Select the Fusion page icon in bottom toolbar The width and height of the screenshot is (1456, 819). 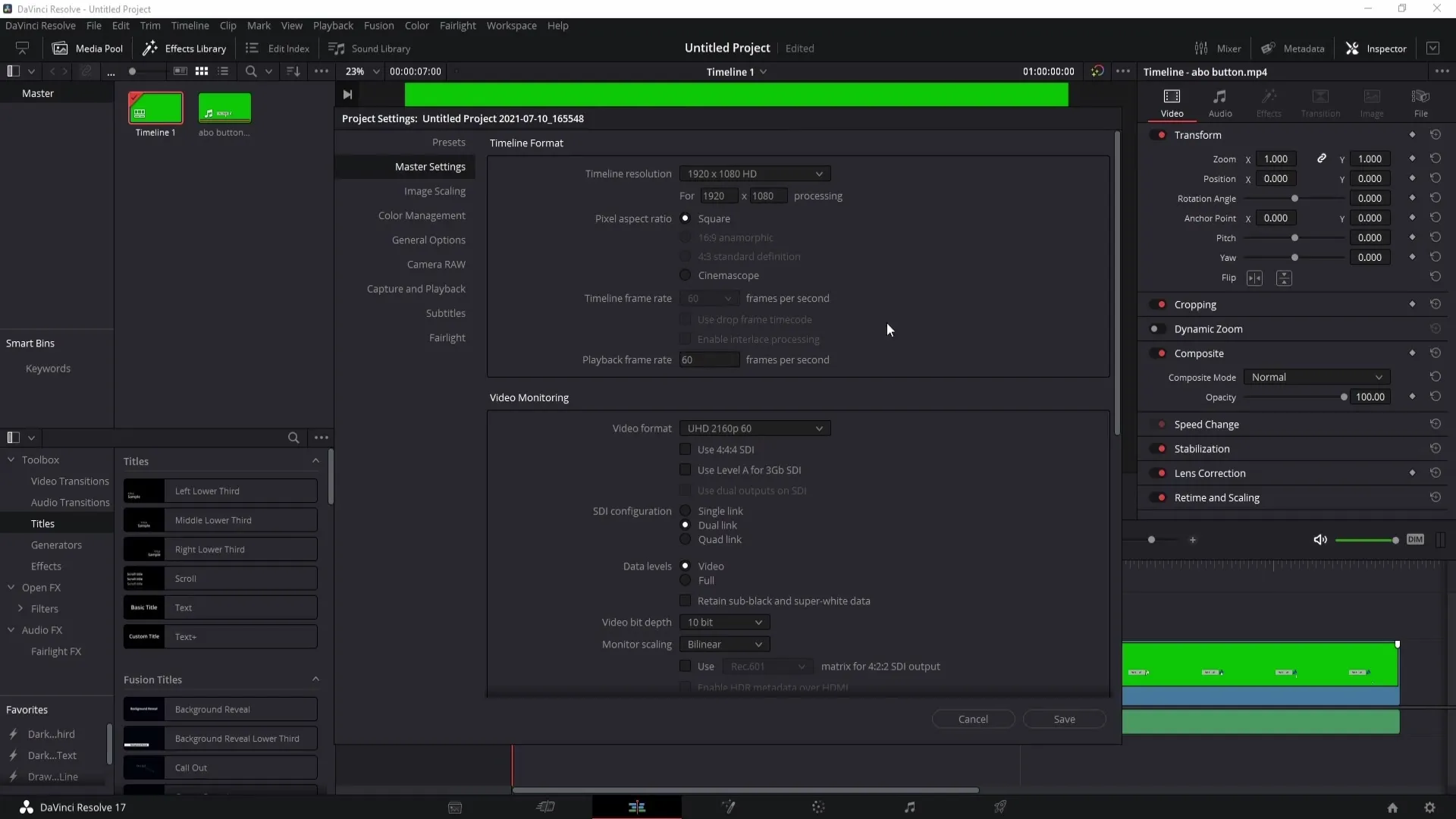[x=727, y=807]
